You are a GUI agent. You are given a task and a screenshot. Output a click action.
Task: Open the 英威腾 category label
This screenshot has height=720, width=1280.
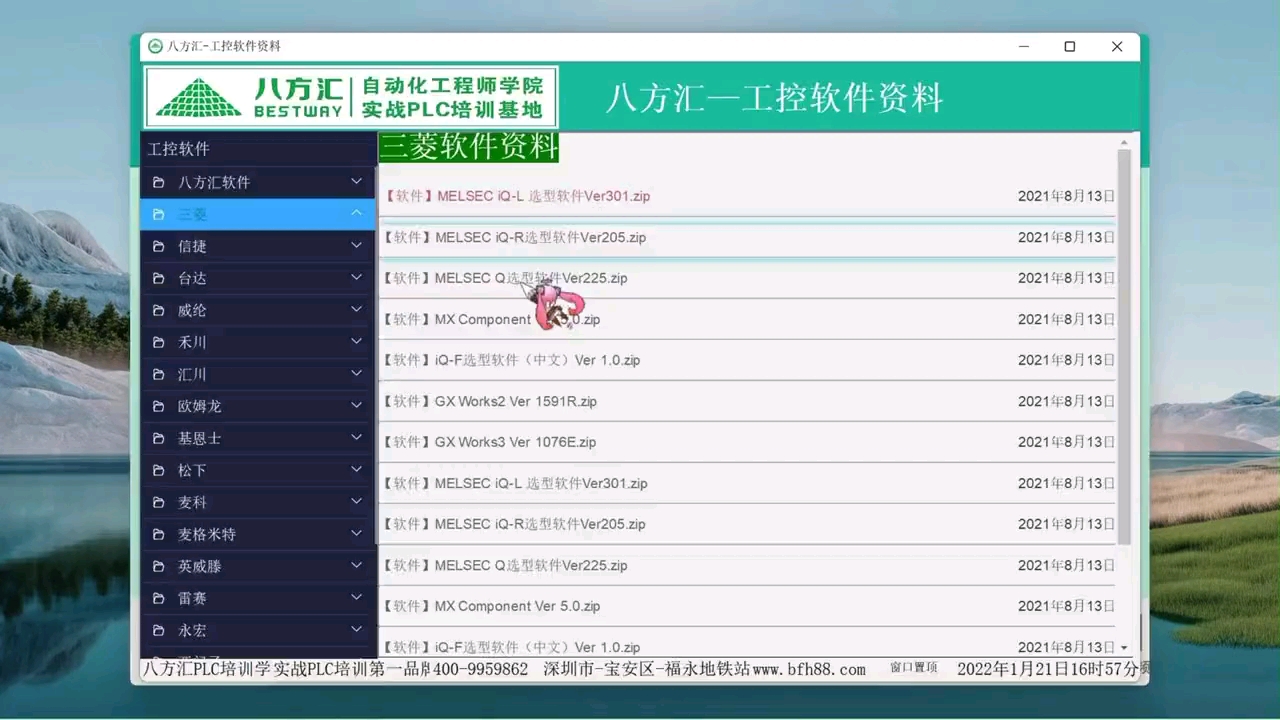coord(200,566)
